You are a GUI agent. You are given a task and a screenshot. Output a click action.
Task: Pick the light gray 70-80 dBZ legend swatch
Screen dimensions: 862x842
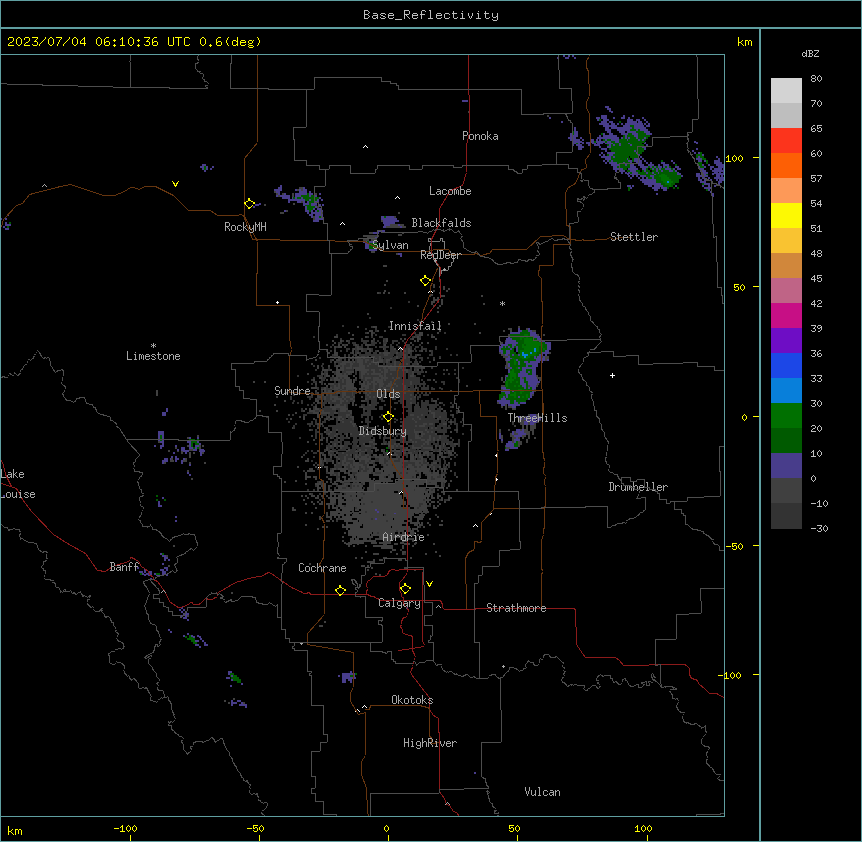786,91
